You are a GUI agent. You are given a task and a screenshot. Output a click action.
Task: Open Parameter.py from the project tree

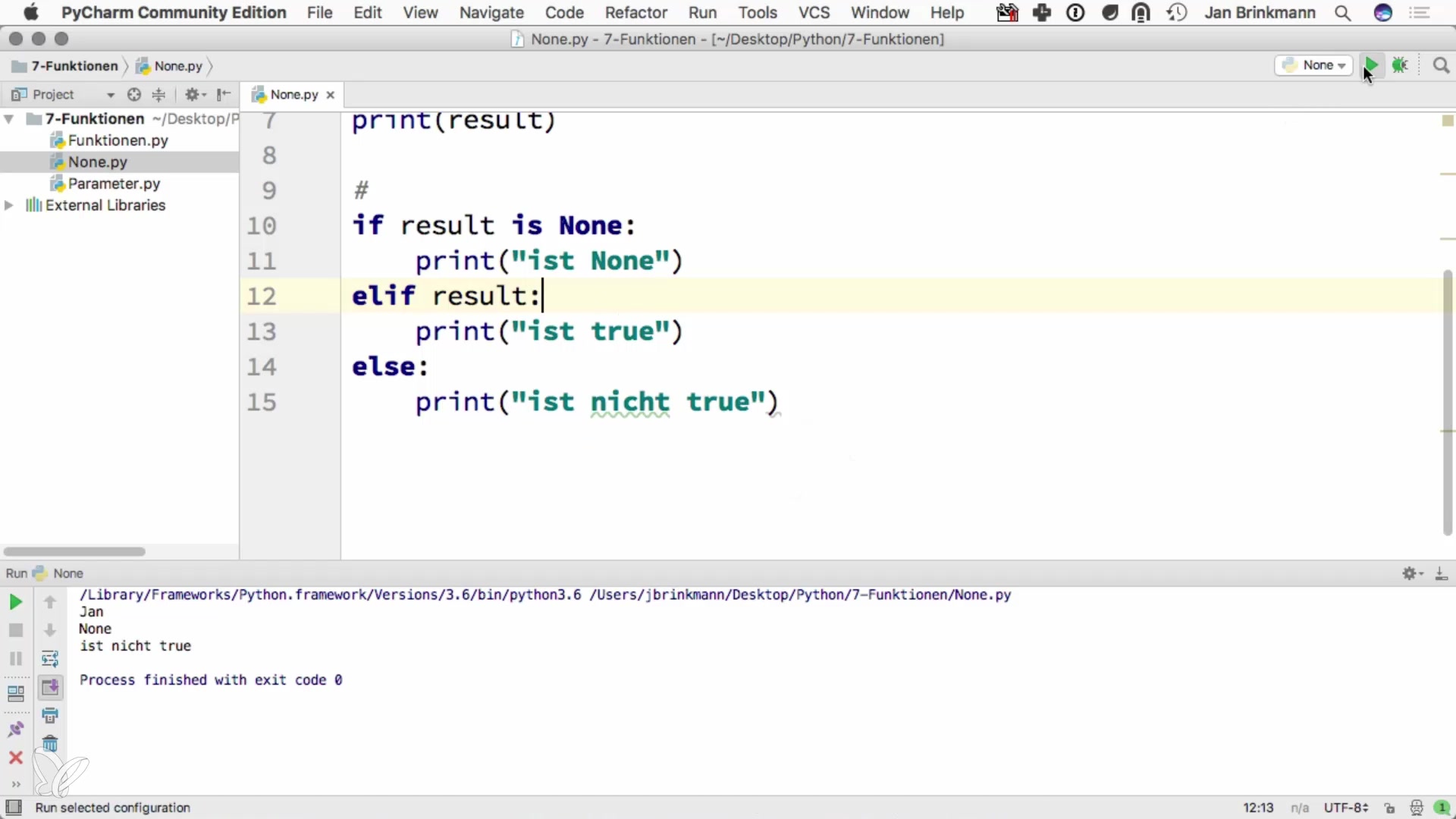(x=114, y=184)
